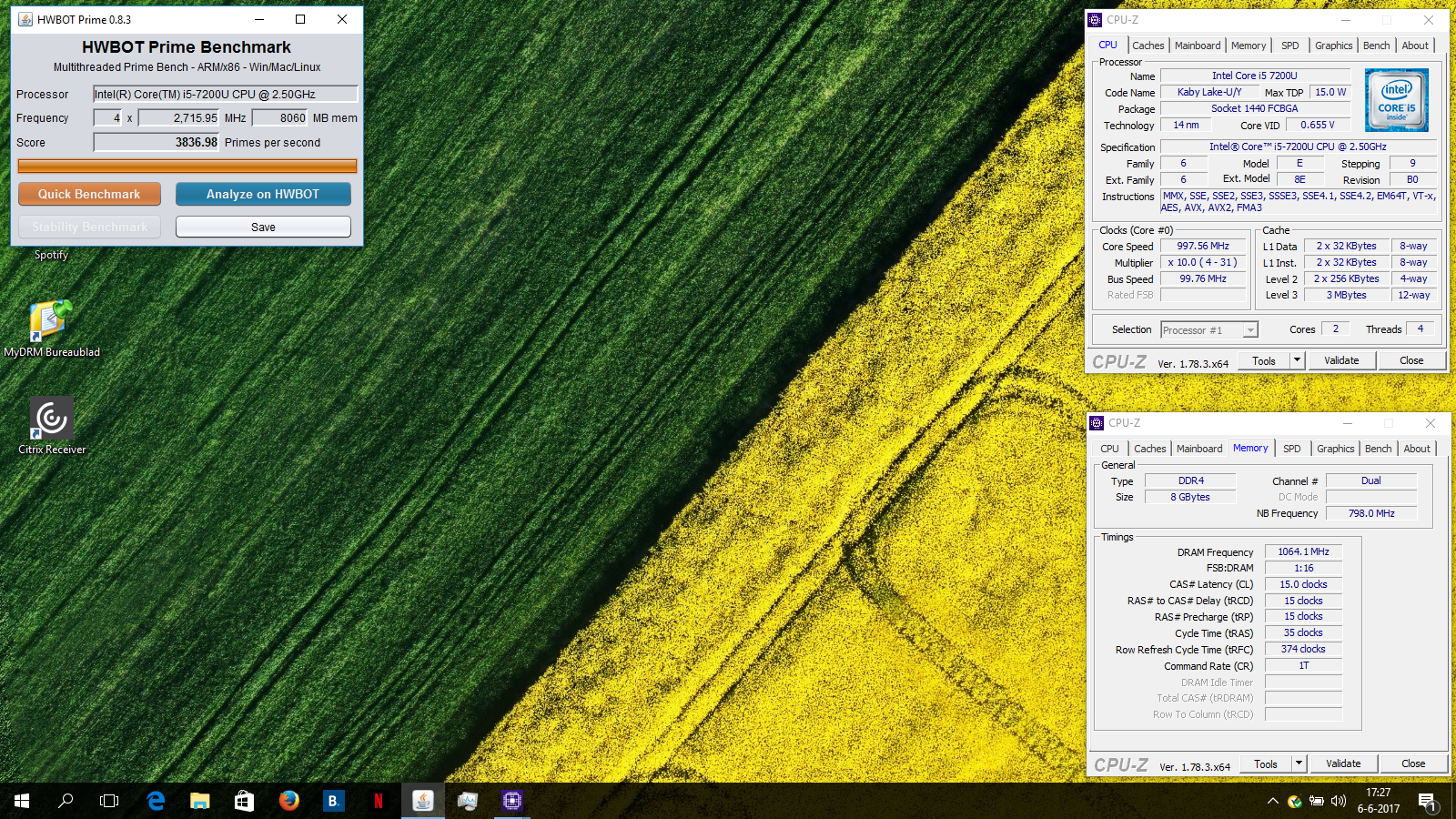Click the Code Name Kaby Lake-U/Y value
The width and height of the screenshot is (1456, 819).
pyautogui.click(x=1209, y=92)
